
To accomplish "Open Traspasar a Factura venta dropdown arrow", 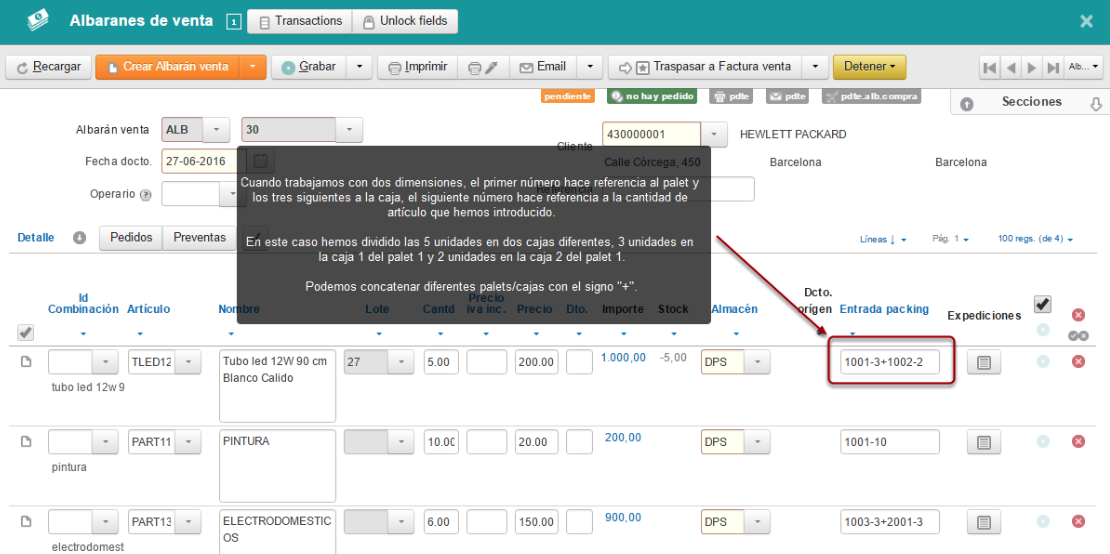I will [x=816, y=67].
